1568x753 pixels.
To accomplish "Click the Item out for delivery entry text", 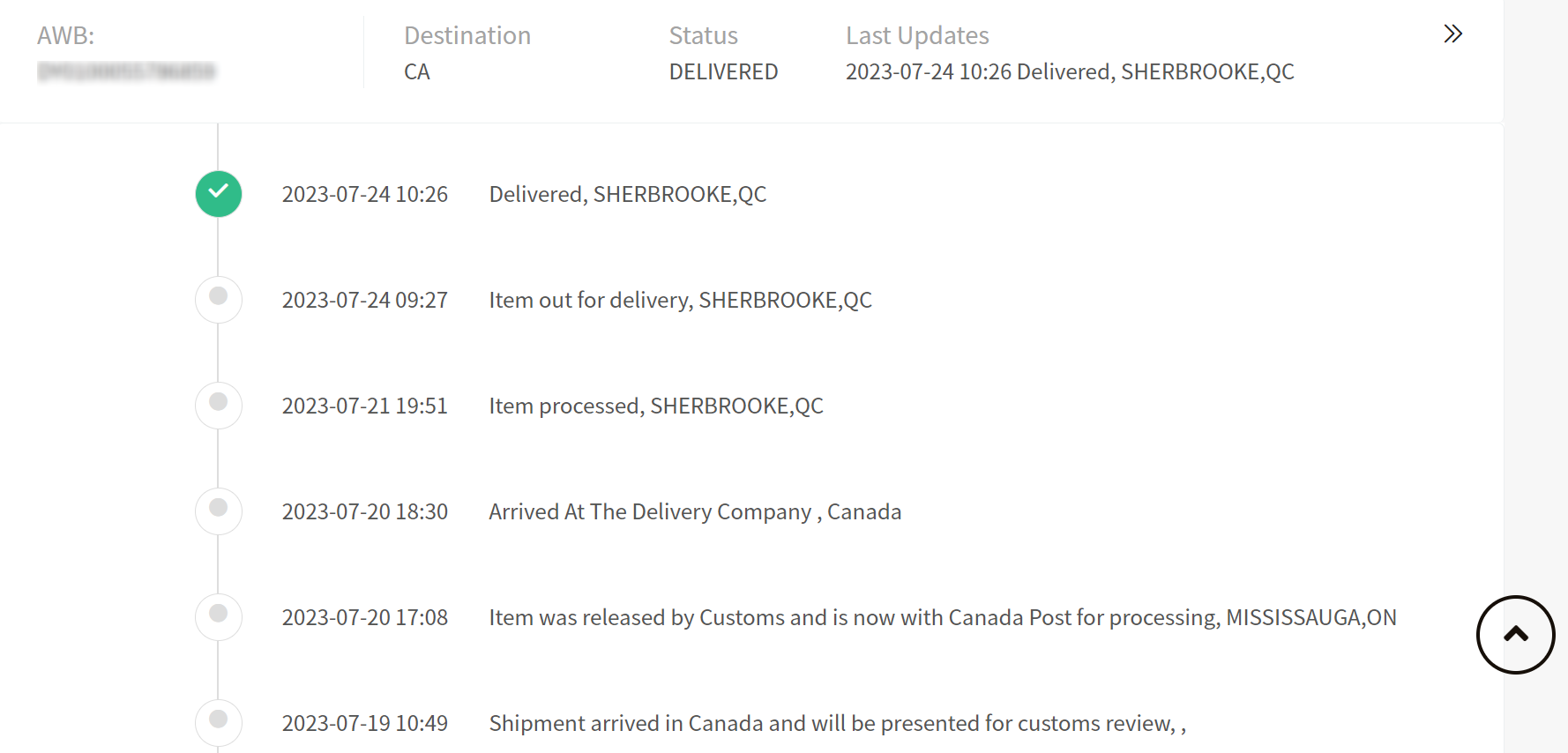I will click(680, 300).
